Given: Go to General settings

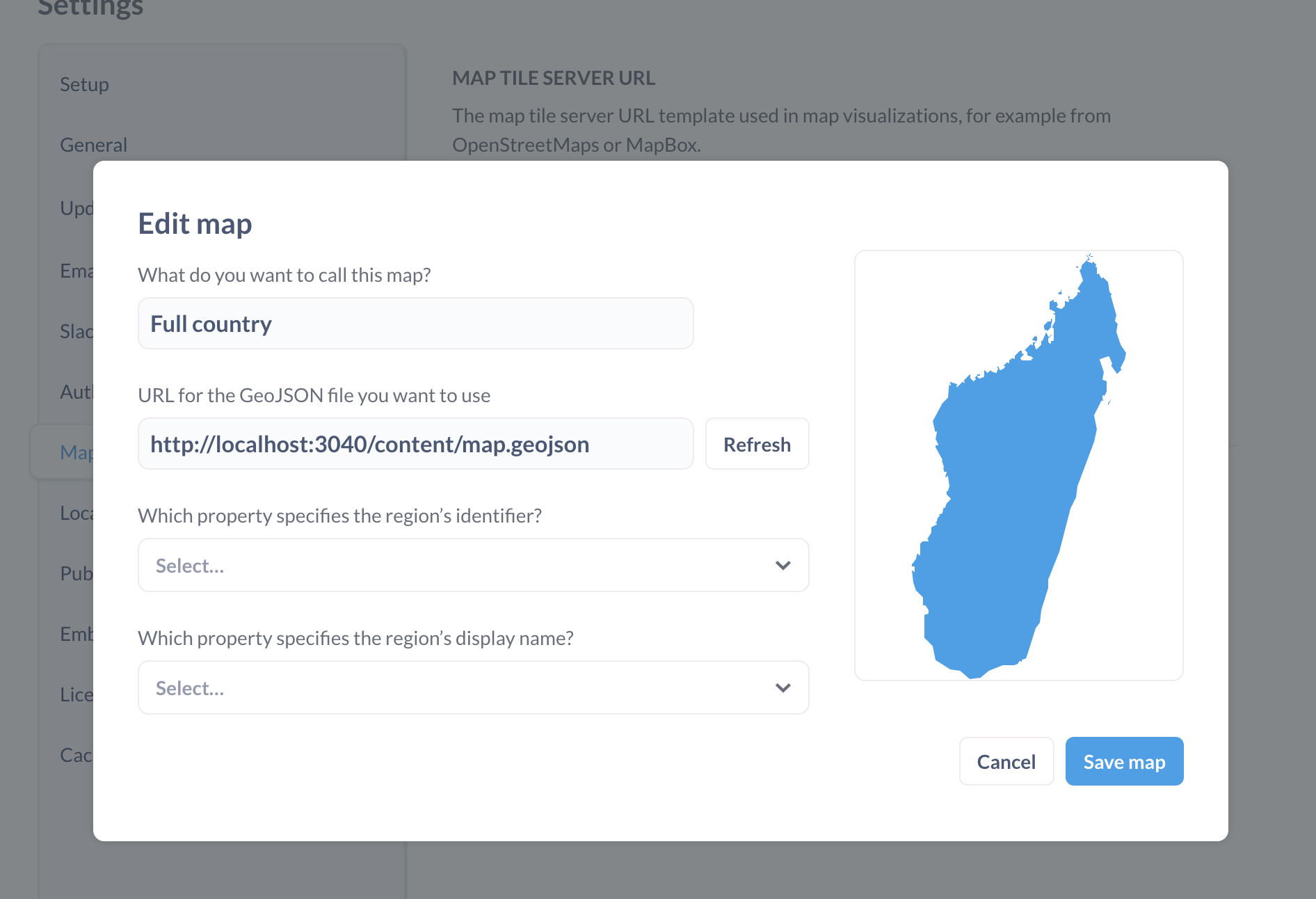Looking at the screenshot, I should (x=93, y=145).
